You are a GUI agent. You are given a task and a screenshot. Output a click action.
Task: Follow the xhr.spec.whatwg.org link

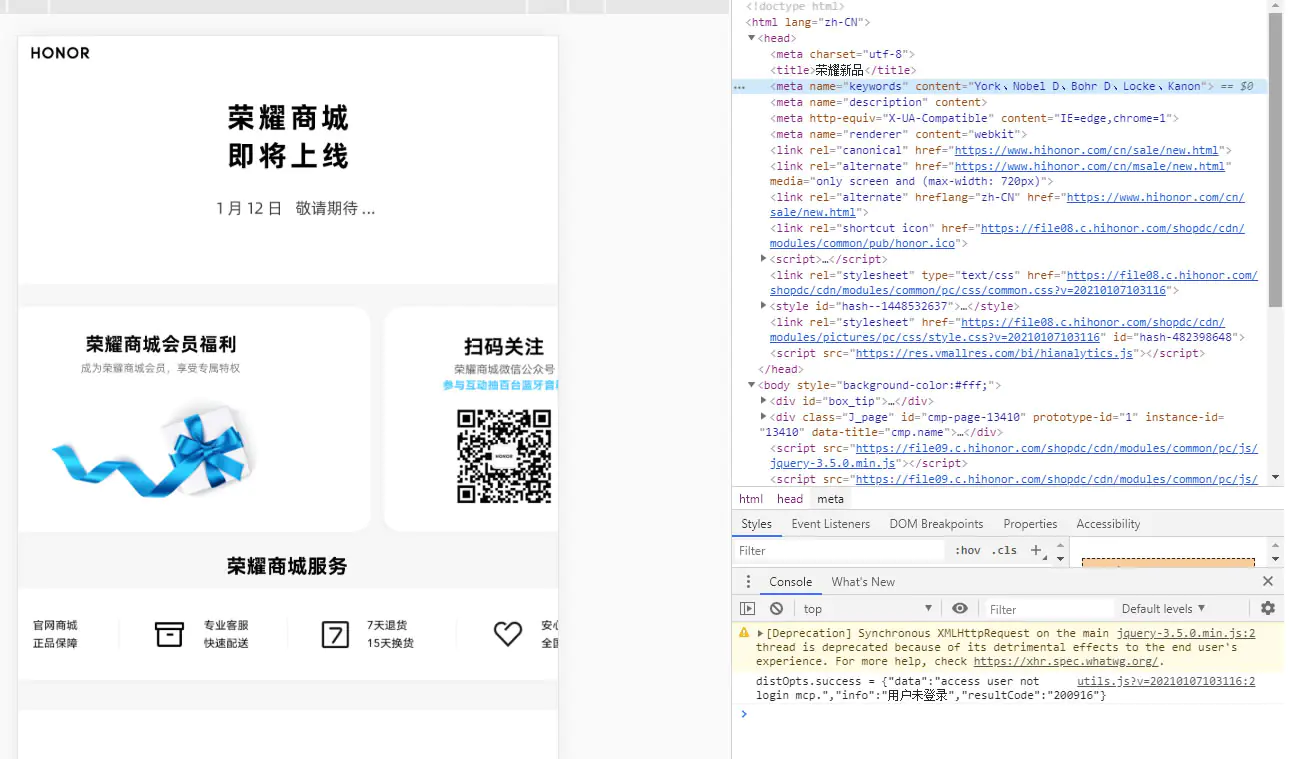tap(1066, 661)
